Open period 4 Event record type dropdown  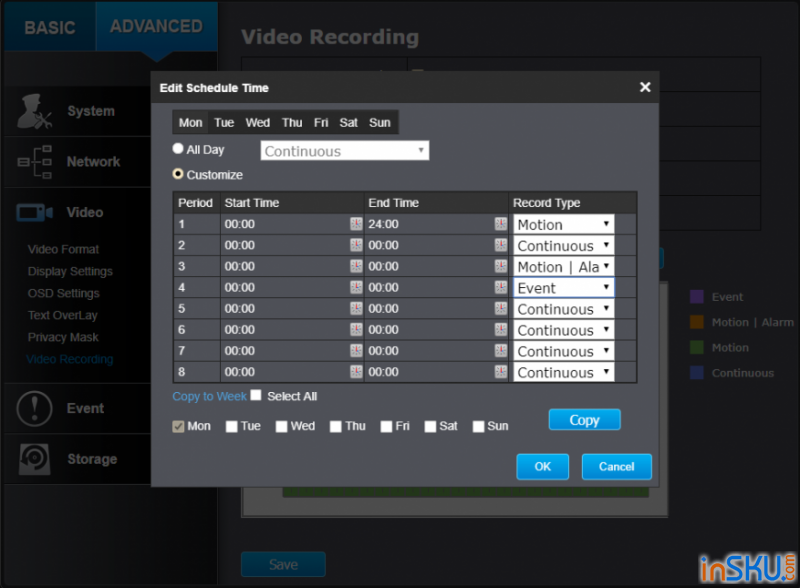pyautogui.click(x=564, y=287)
